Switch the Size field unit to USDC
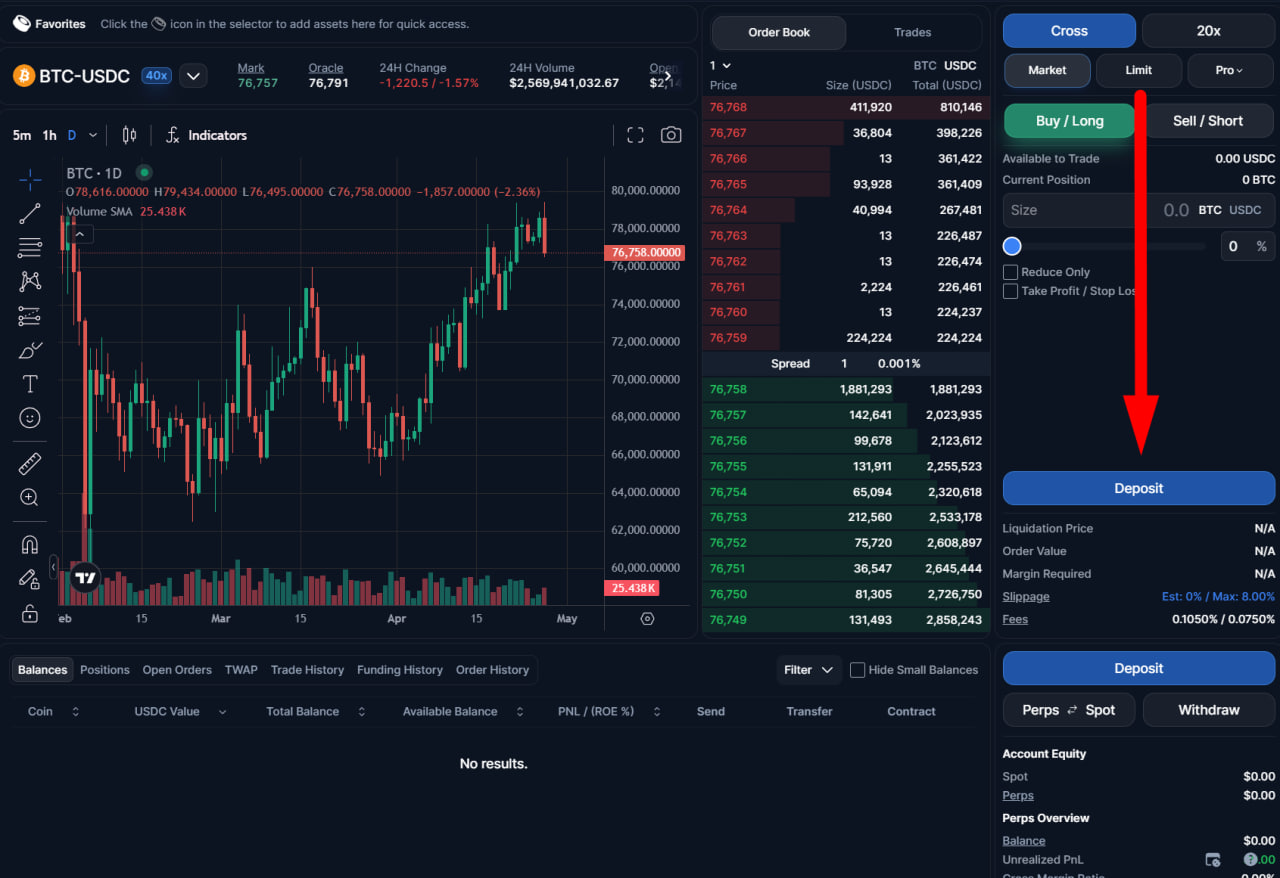 [1245, 210]
